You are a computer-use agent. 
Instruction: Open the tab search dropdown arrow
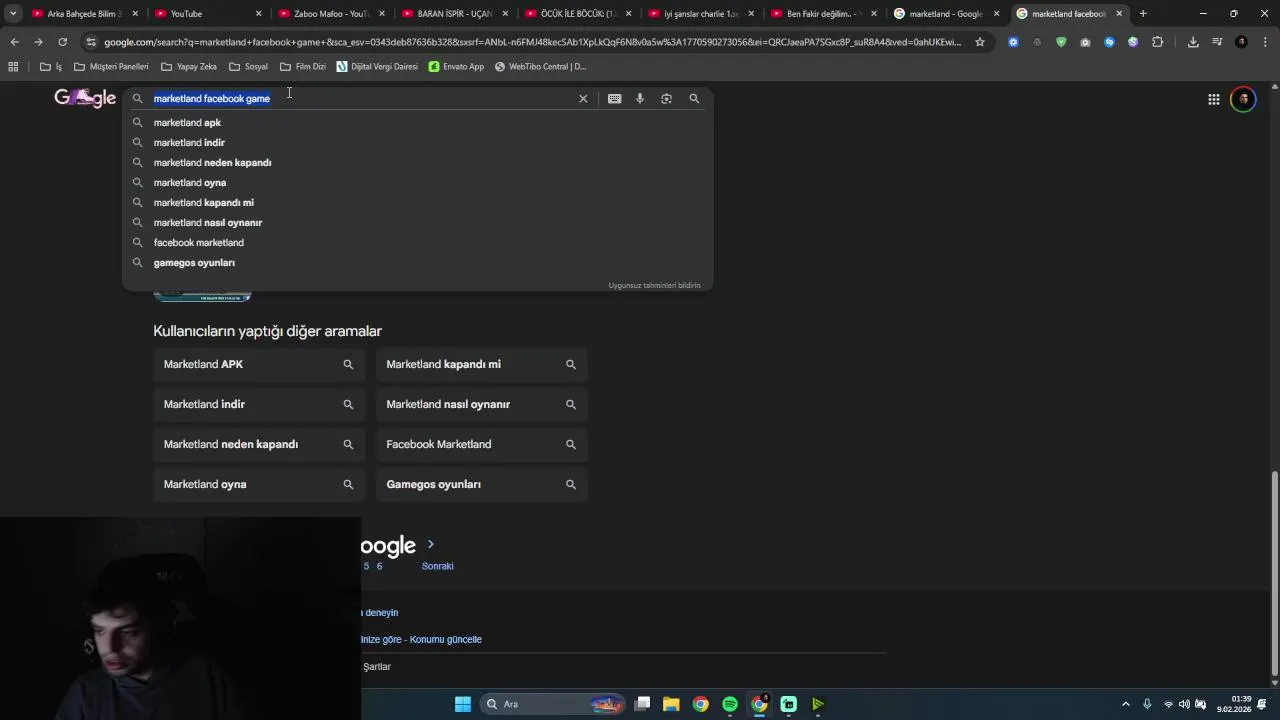13,14
